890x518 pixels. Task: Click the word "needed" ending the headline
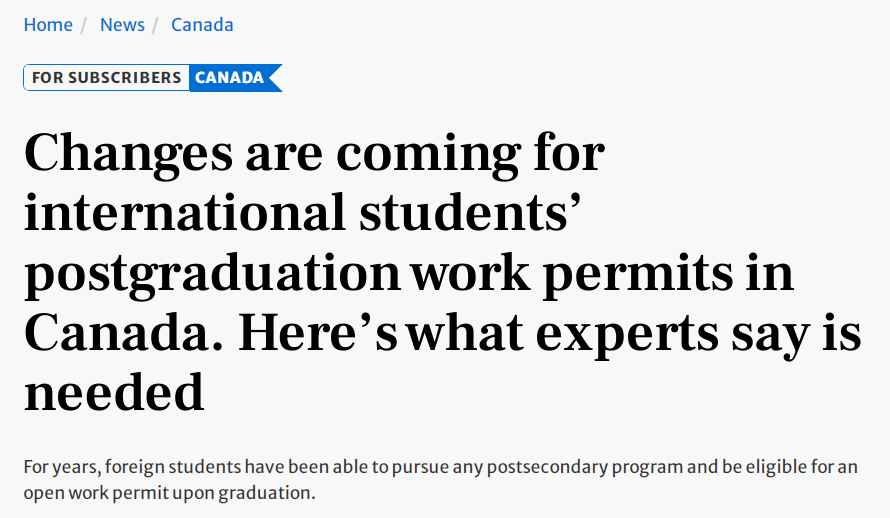coord(114,393)
